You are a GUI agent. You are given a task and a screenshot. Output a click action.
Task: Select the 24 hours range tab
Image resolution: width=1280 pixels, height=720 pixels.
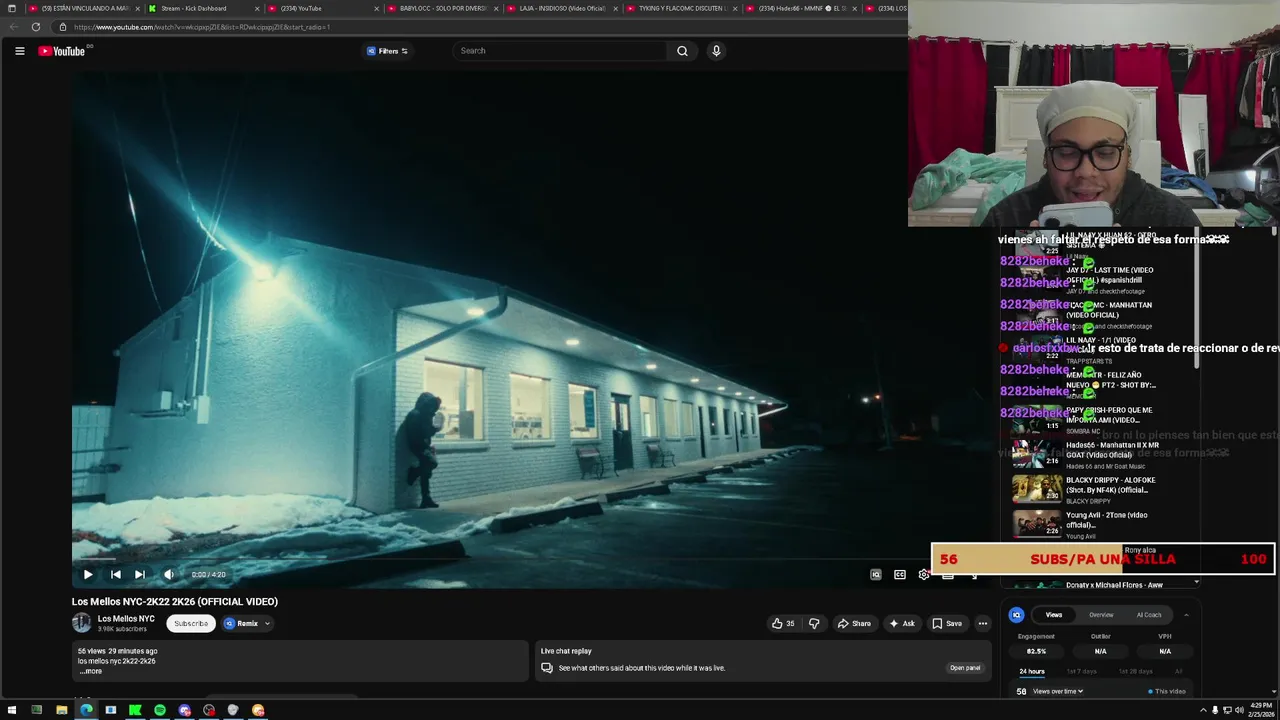click(1032, 671)
